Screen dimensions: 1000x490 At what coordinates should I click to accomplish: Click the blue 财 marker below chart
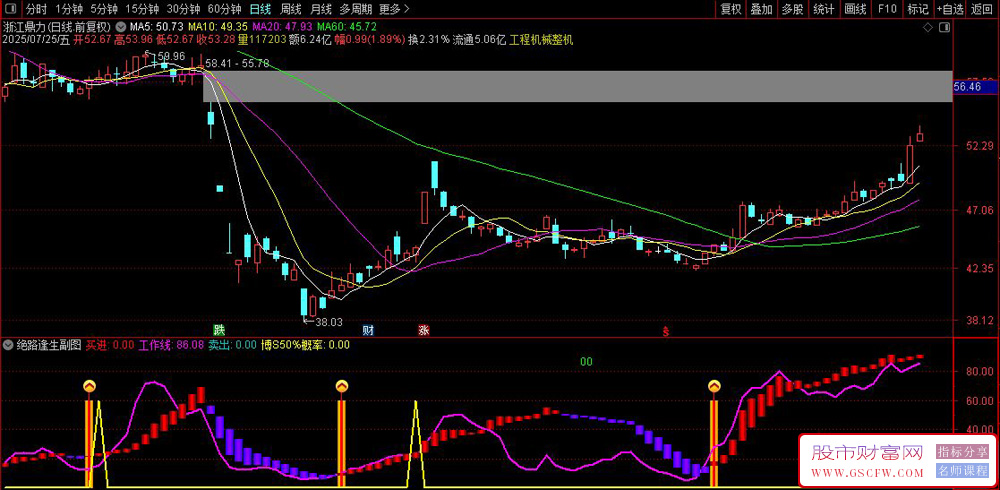point(368,330)
